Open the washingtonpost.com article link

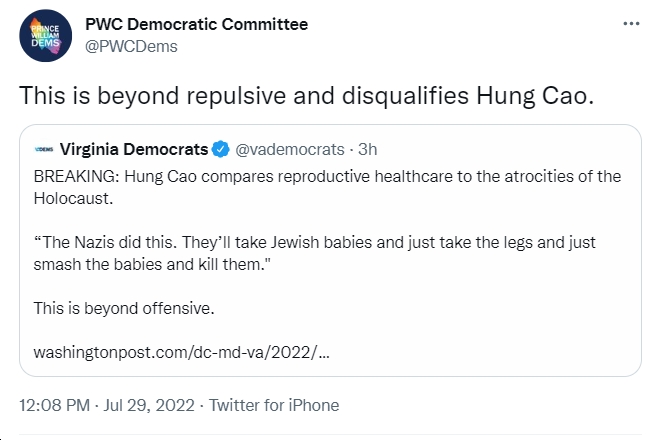coord(181,352)
